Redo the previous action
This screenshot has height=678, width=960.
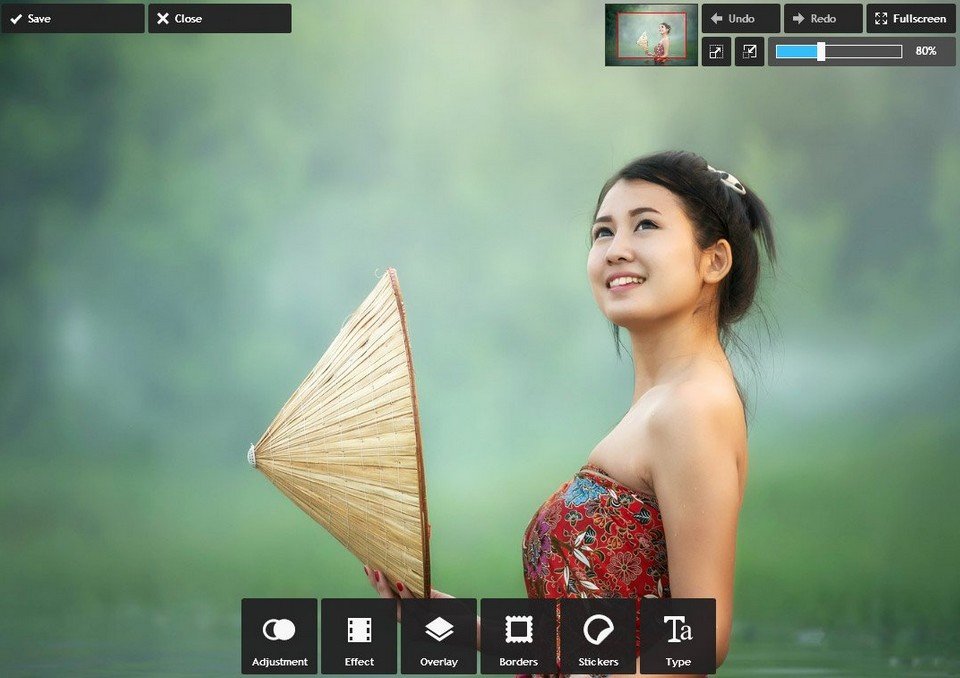pos(823,18)
